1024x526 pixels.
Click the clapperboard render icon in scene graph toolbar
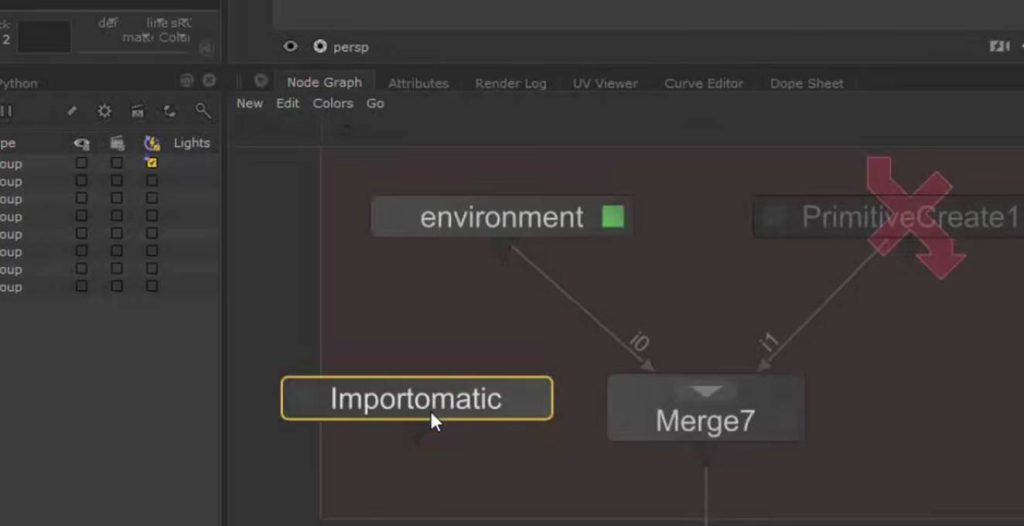(137, 111)
